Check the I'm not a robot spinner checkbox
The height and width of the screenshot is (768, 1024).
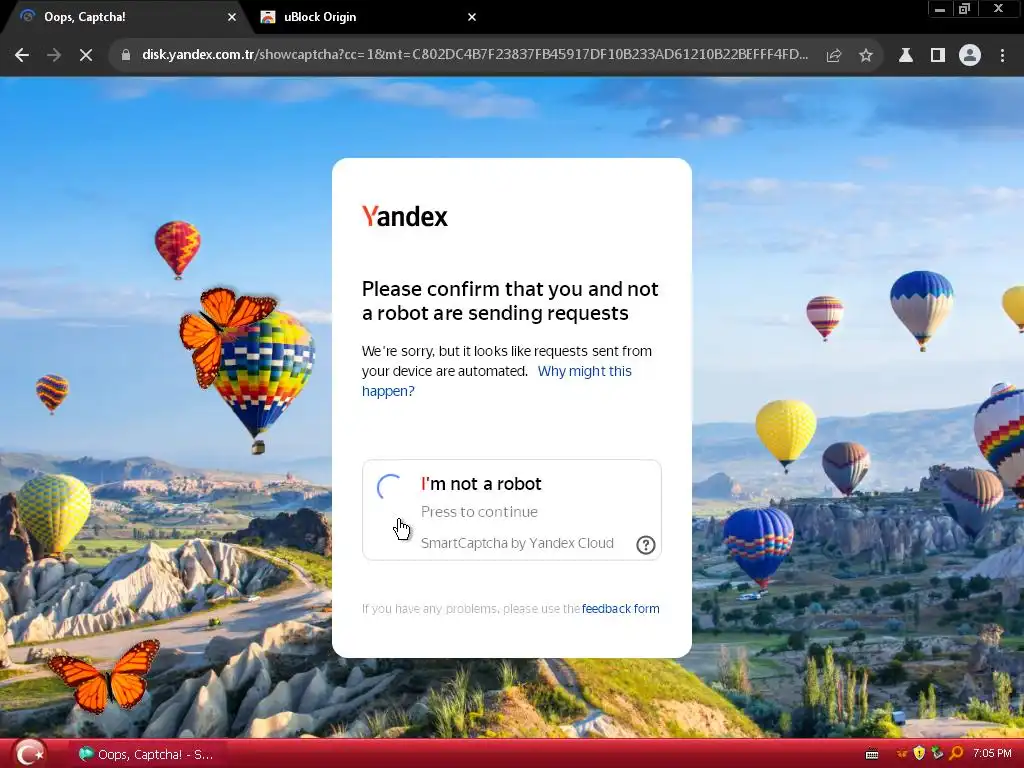point(389,487)
